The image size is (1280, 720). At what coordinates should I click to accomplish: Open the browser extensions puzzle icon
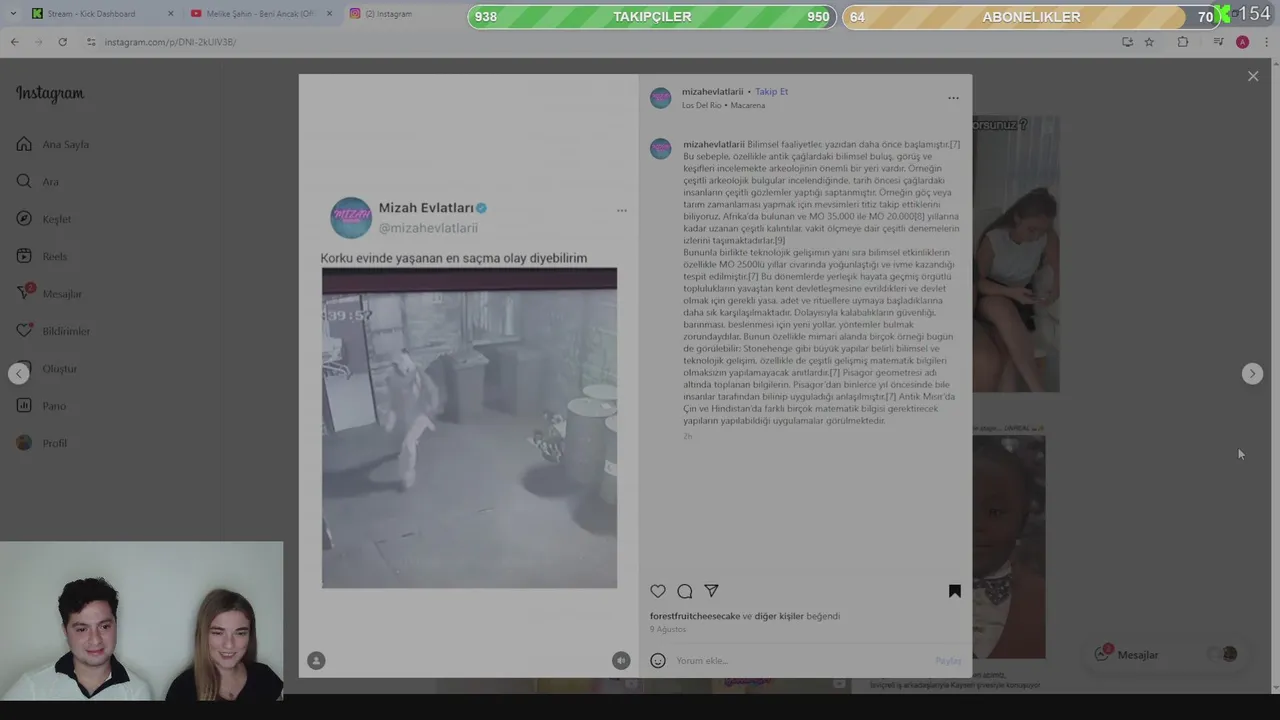click(x=1183, y=42)
